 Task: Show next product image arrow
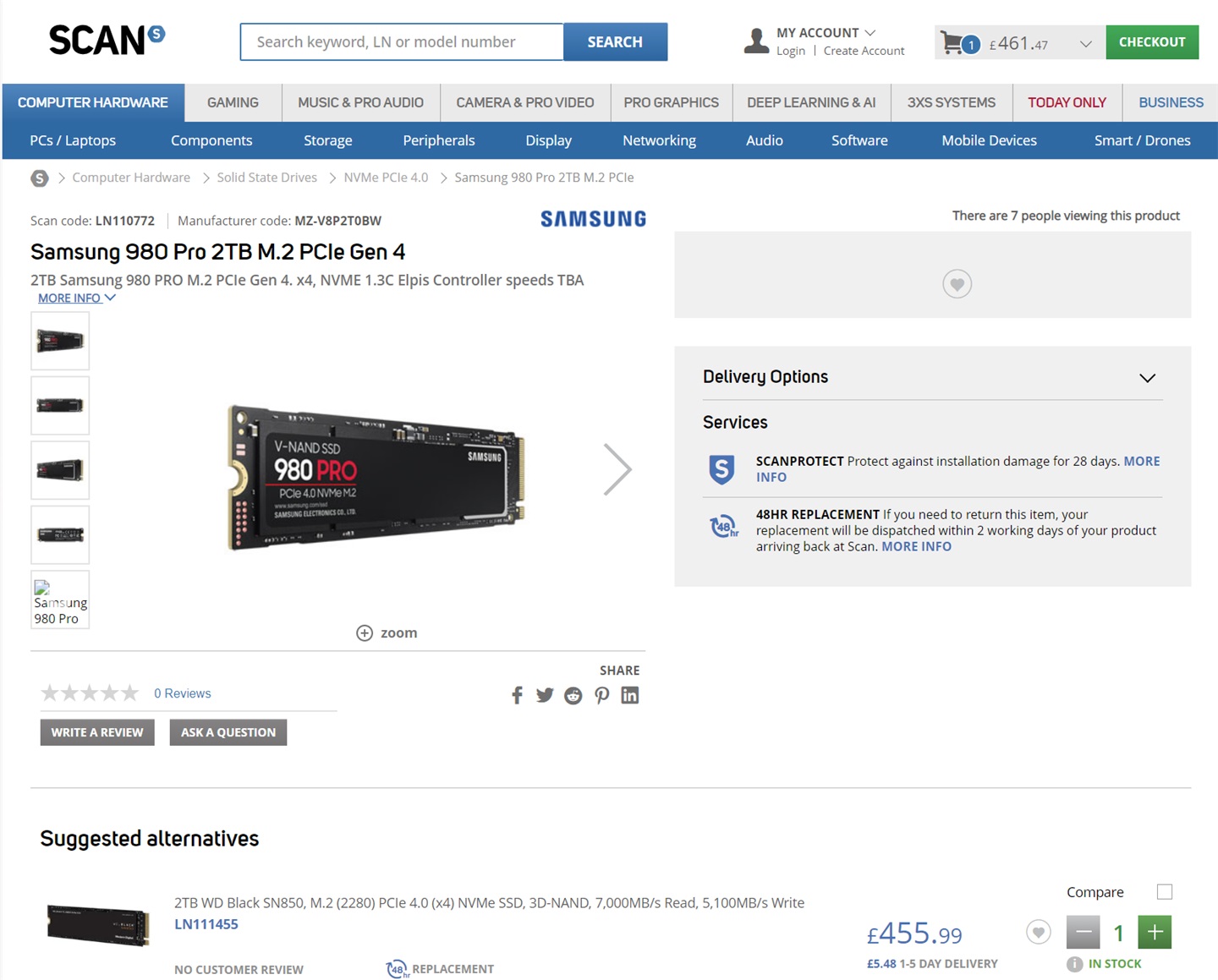(x=617, y=469)
